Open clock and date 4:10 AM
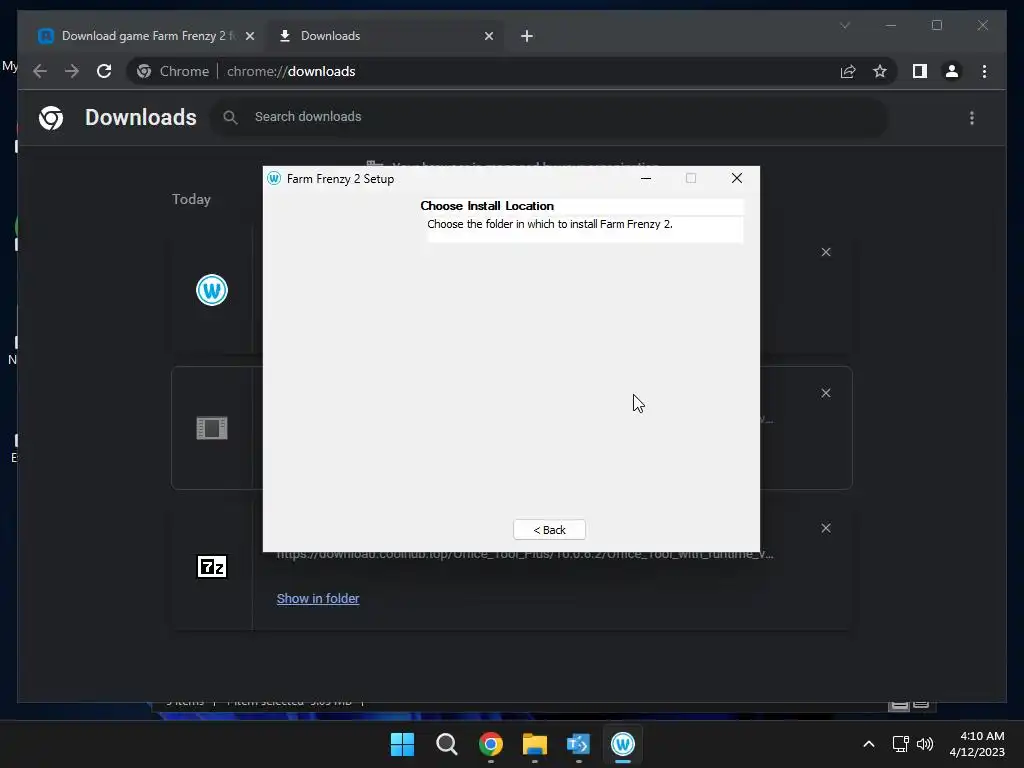Image resolution: width=1024 pixels, height=768 pixels. click(x=977, y=744)
